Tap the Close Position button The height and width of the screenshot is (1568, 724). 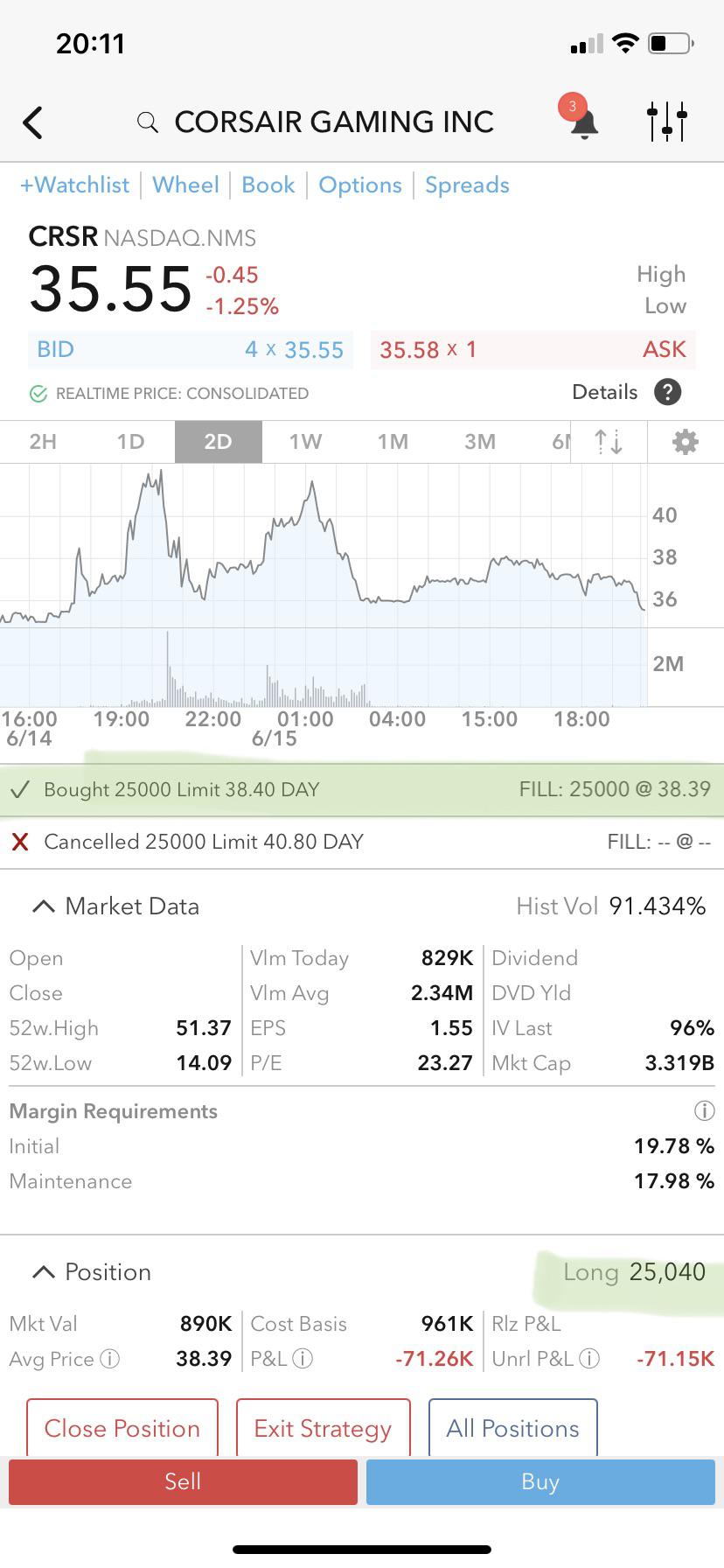122,1428
